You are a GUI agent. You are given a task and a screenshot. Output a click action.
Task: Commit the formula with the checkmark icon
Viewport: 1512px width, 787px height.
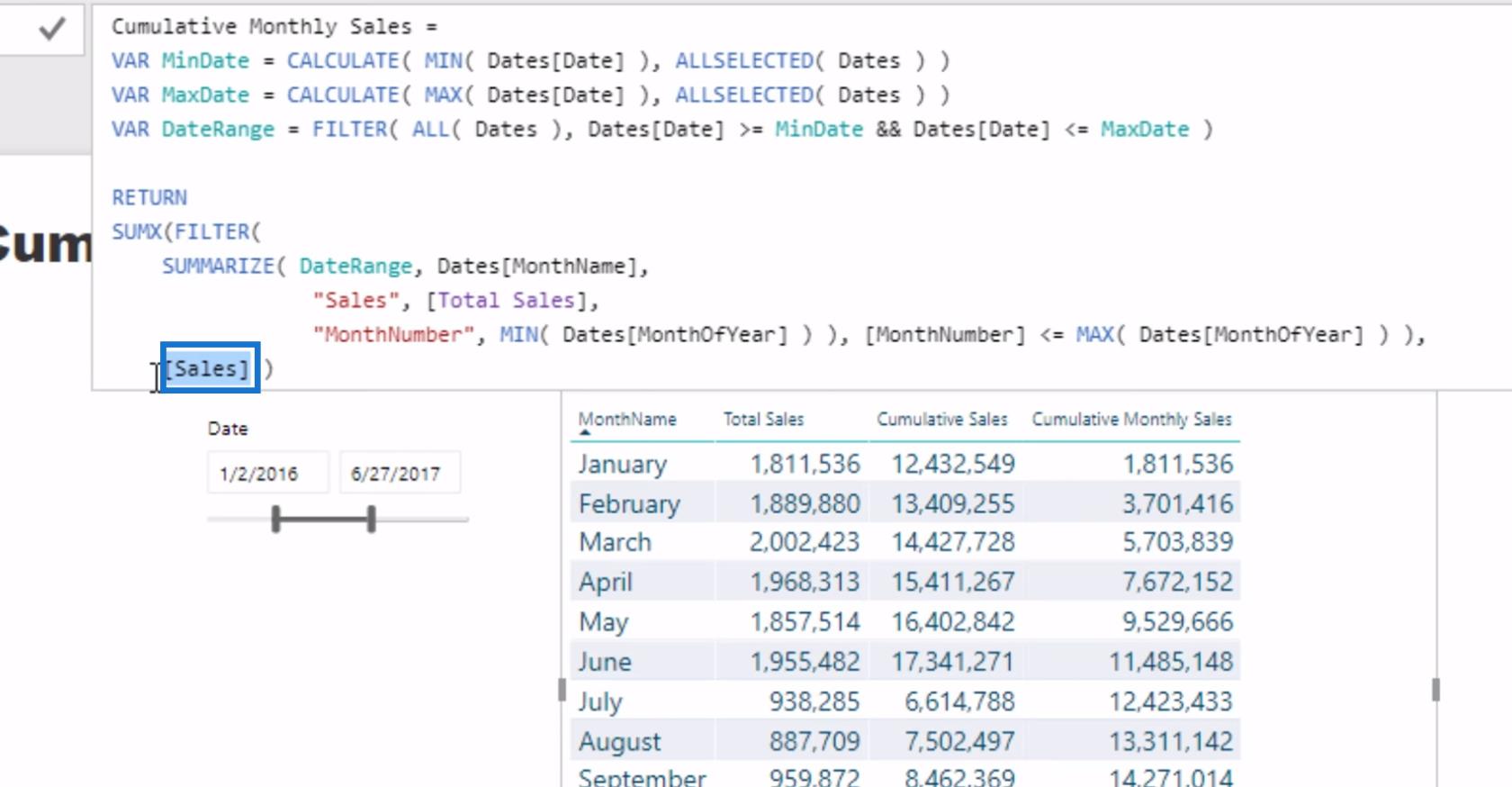52,29
